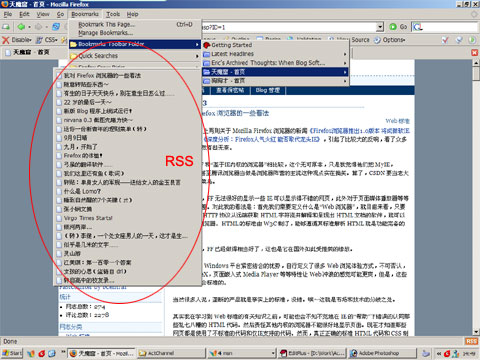Click the green Back arrow
The height and width of the screenshot is (360, 480).
21,27
